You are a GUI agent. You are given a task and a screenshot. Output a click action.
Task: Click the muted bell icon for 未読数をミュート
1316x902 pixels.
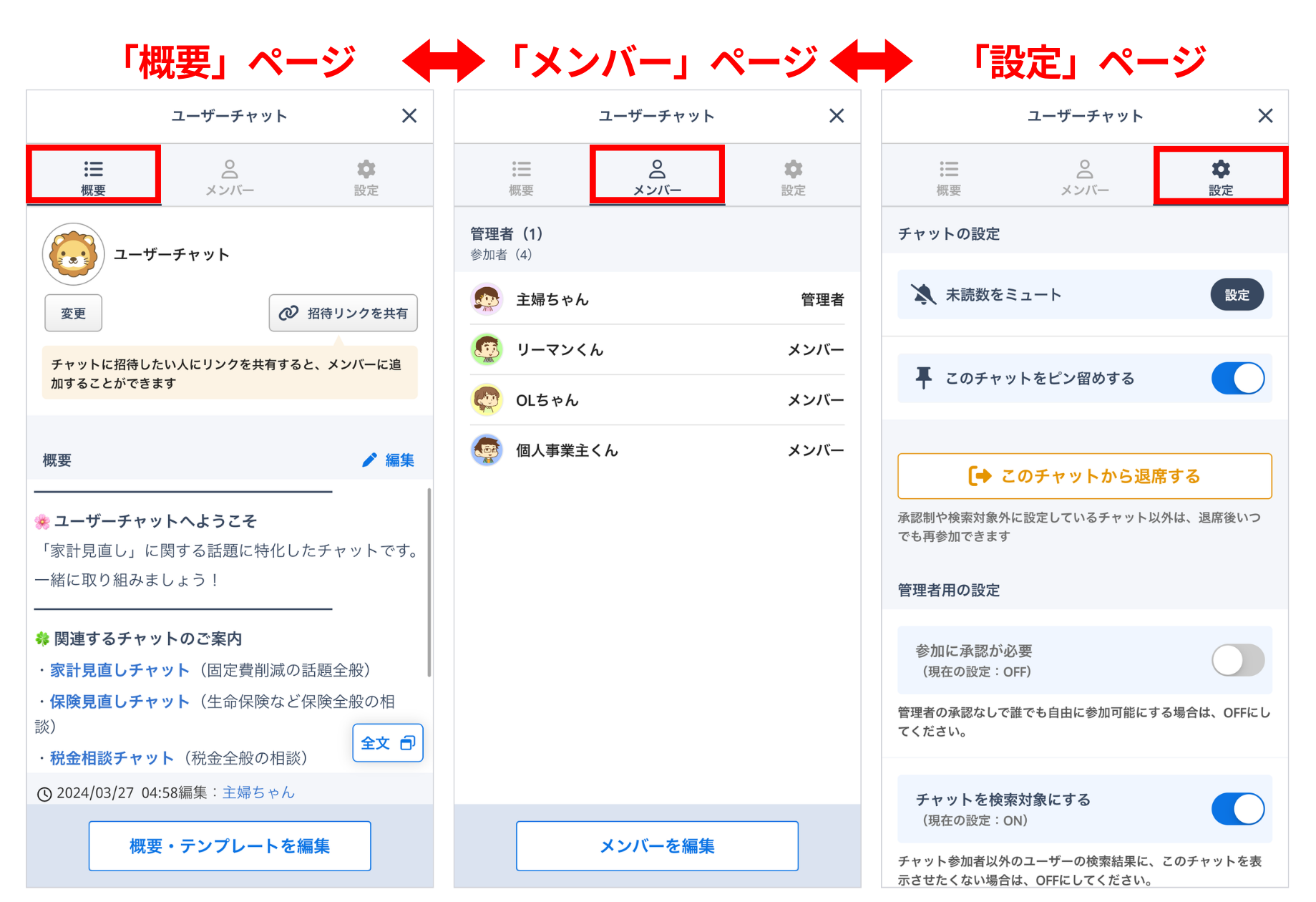[923, 294]
